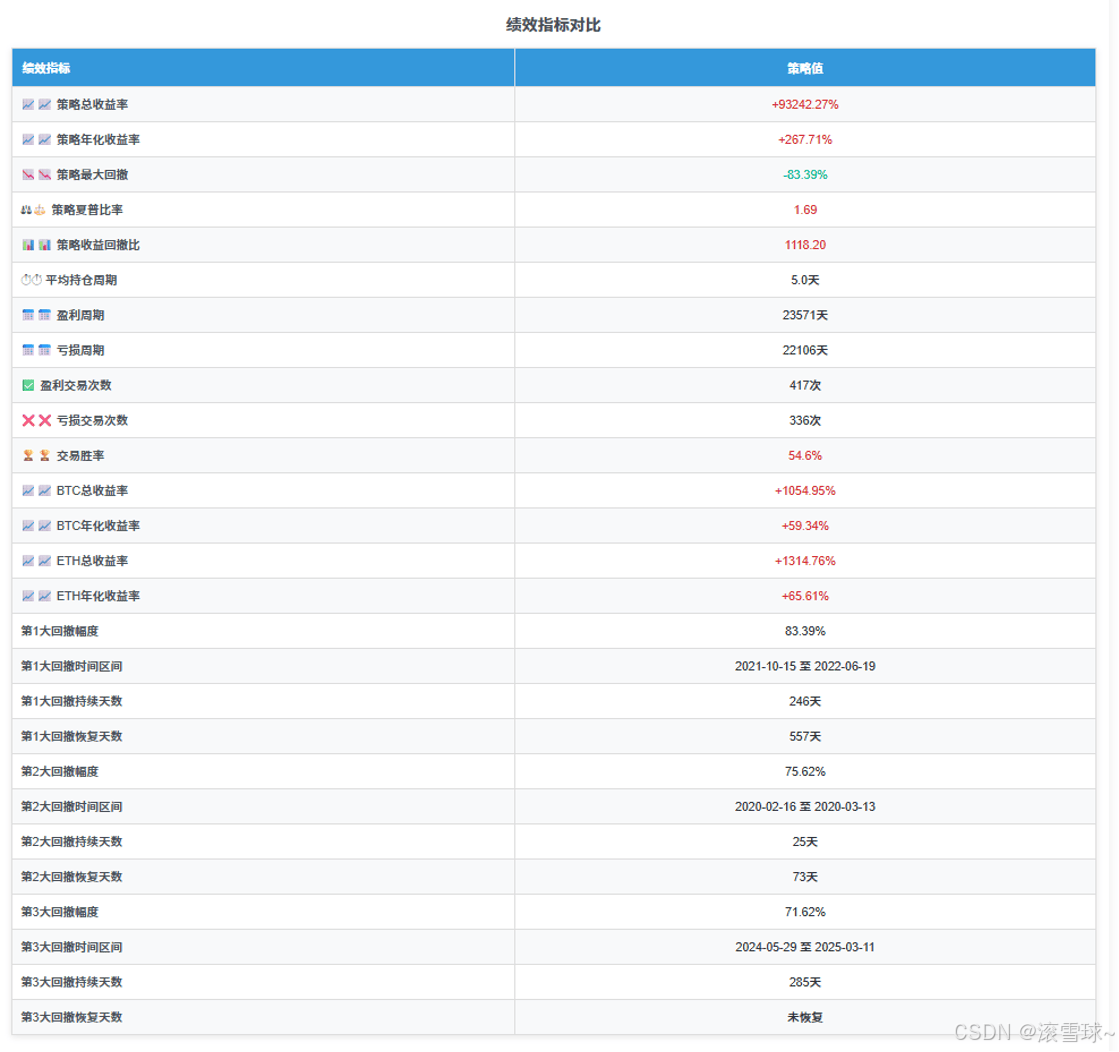The height and width of the screenshot is (1052, 1119).
Task: Click the +59.34% value
Action: (805, 525)
